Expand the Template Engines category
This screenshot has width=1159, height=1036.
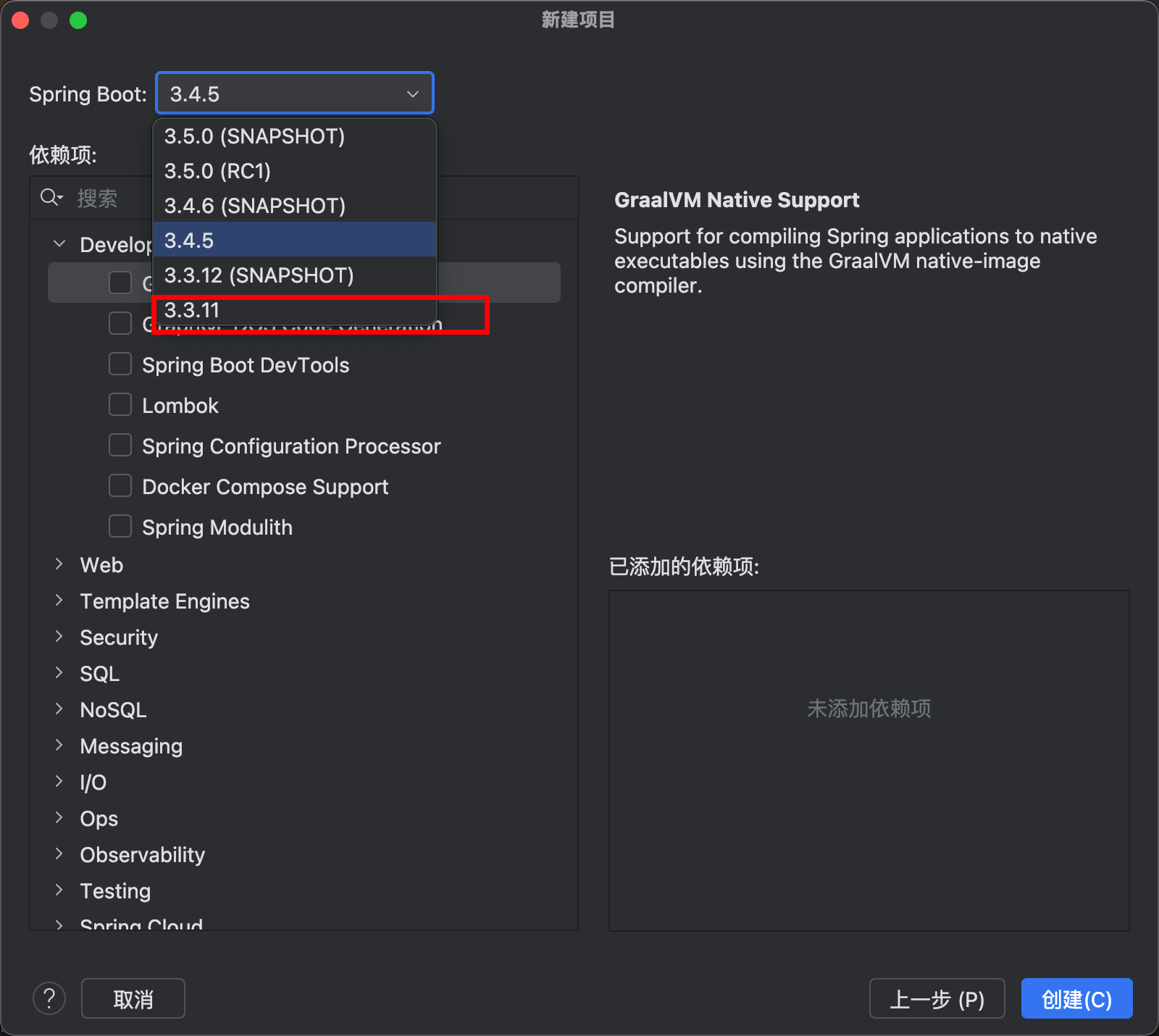tap(59, 601)
